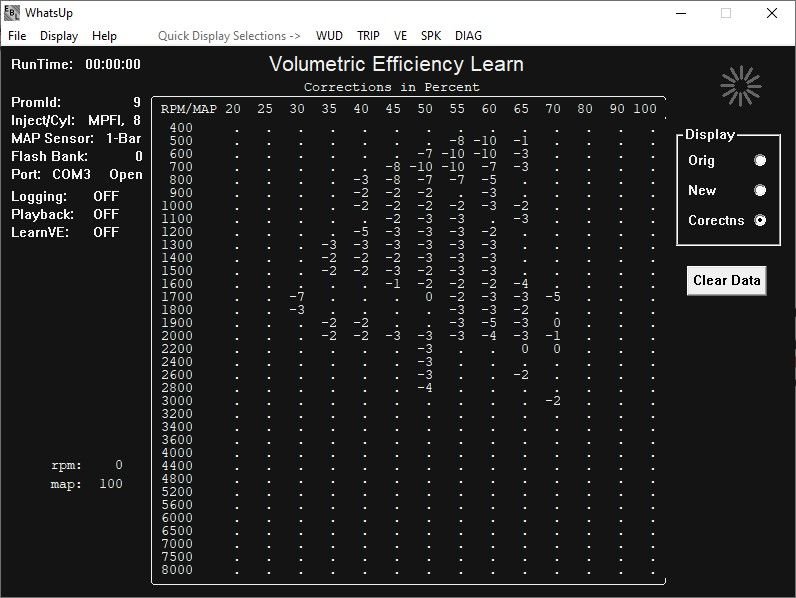Open the Help menu
The width and height of the screenshot is (796, 598).
[104, 36]
